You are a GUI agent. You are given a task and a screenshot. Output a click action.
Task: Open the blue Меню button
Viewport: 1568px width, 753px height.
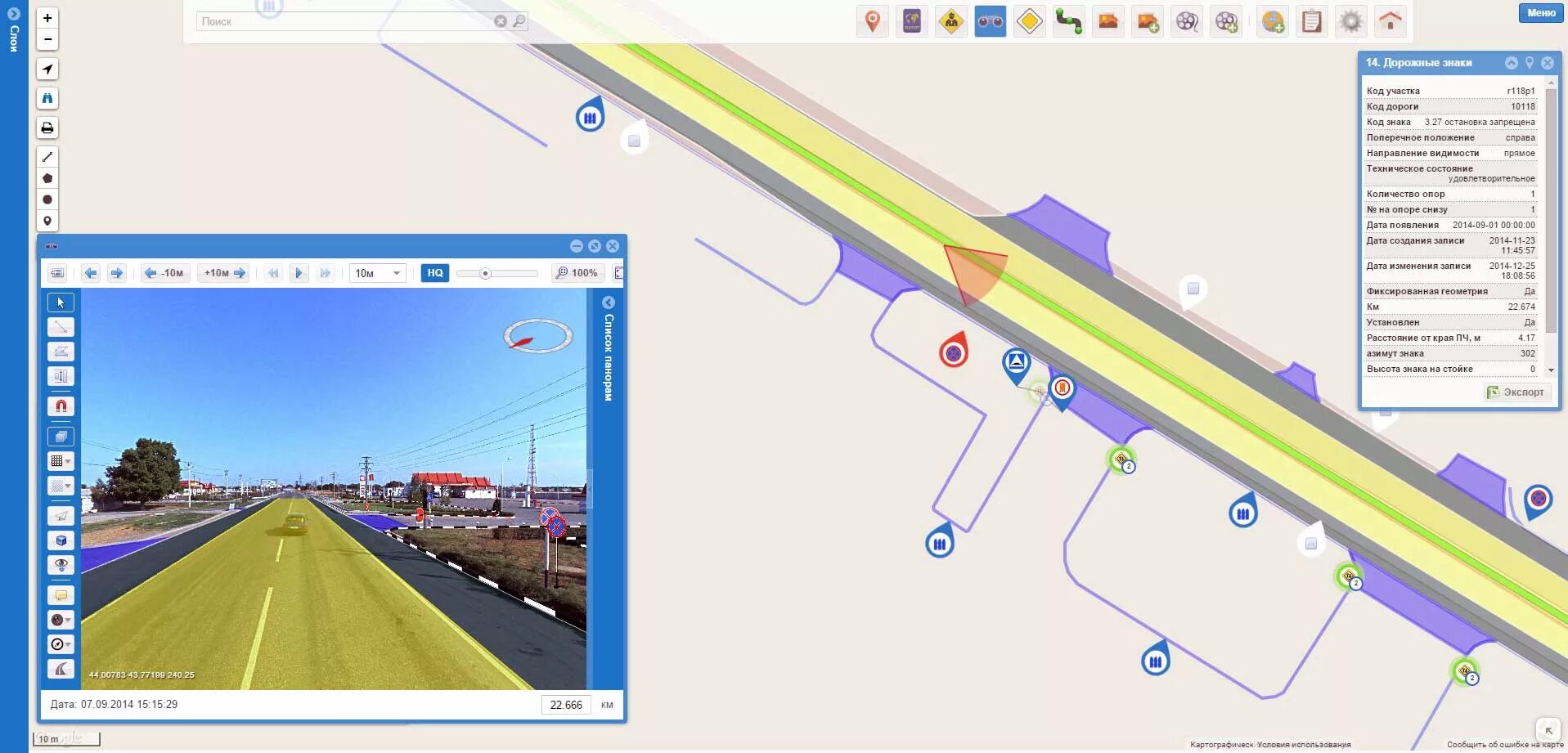[1541, 12]
